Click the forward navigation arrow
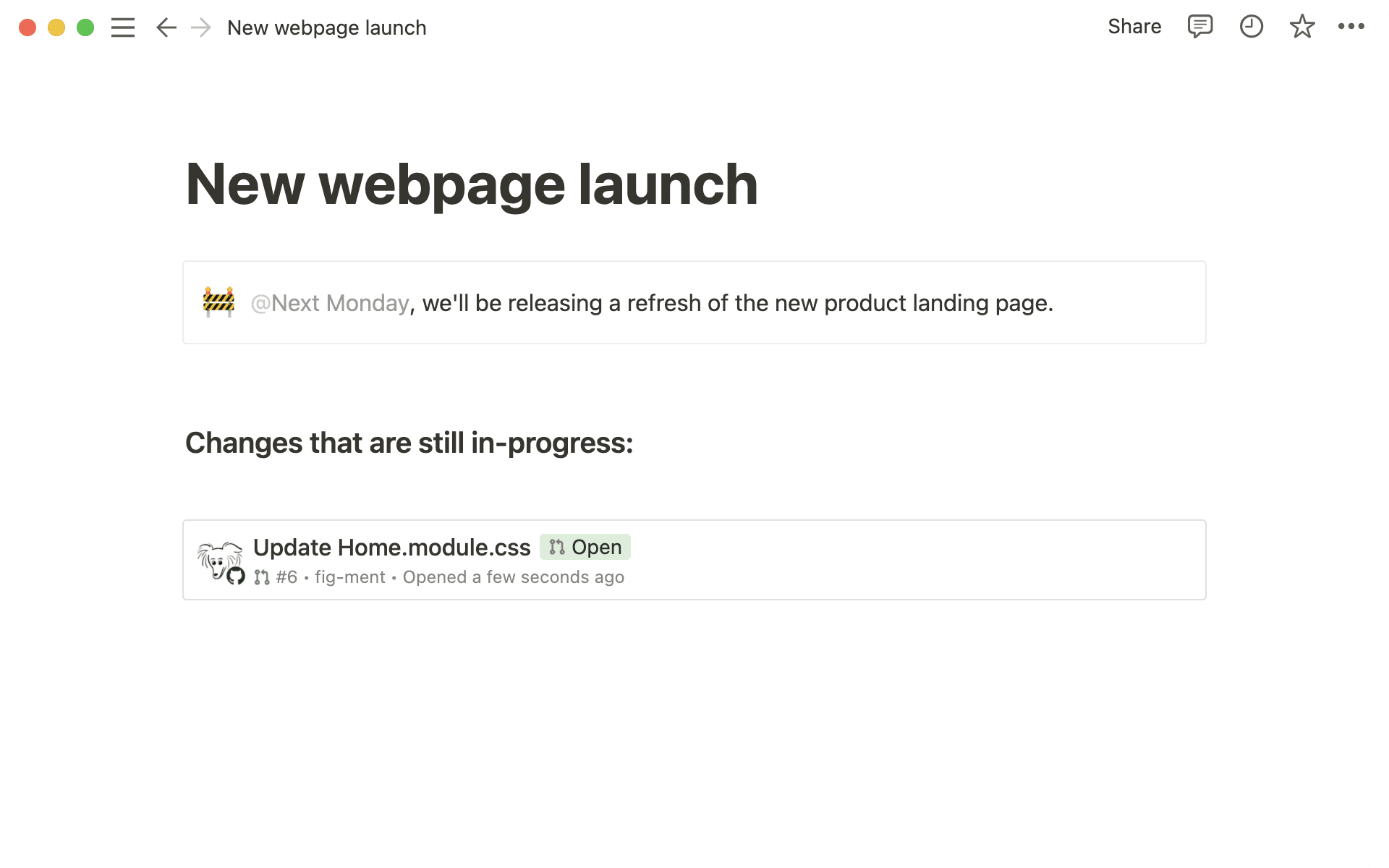This screenshot has width=1389, height=868. point(200,27)
